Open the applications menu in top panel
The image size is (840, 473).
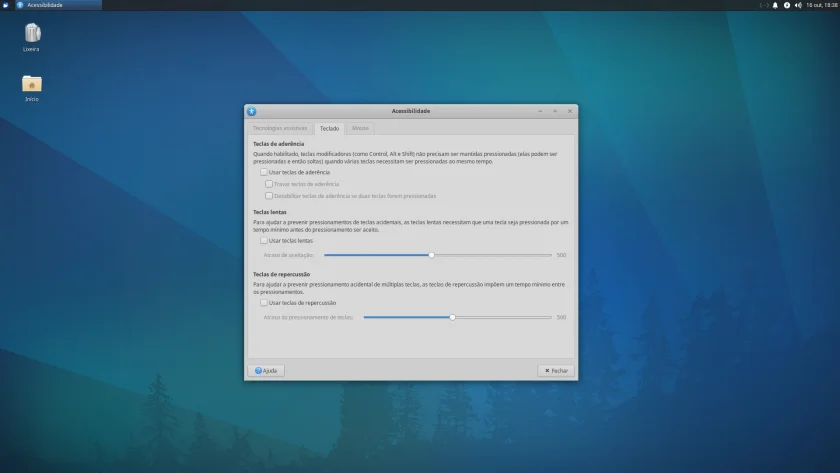point(6,5)
